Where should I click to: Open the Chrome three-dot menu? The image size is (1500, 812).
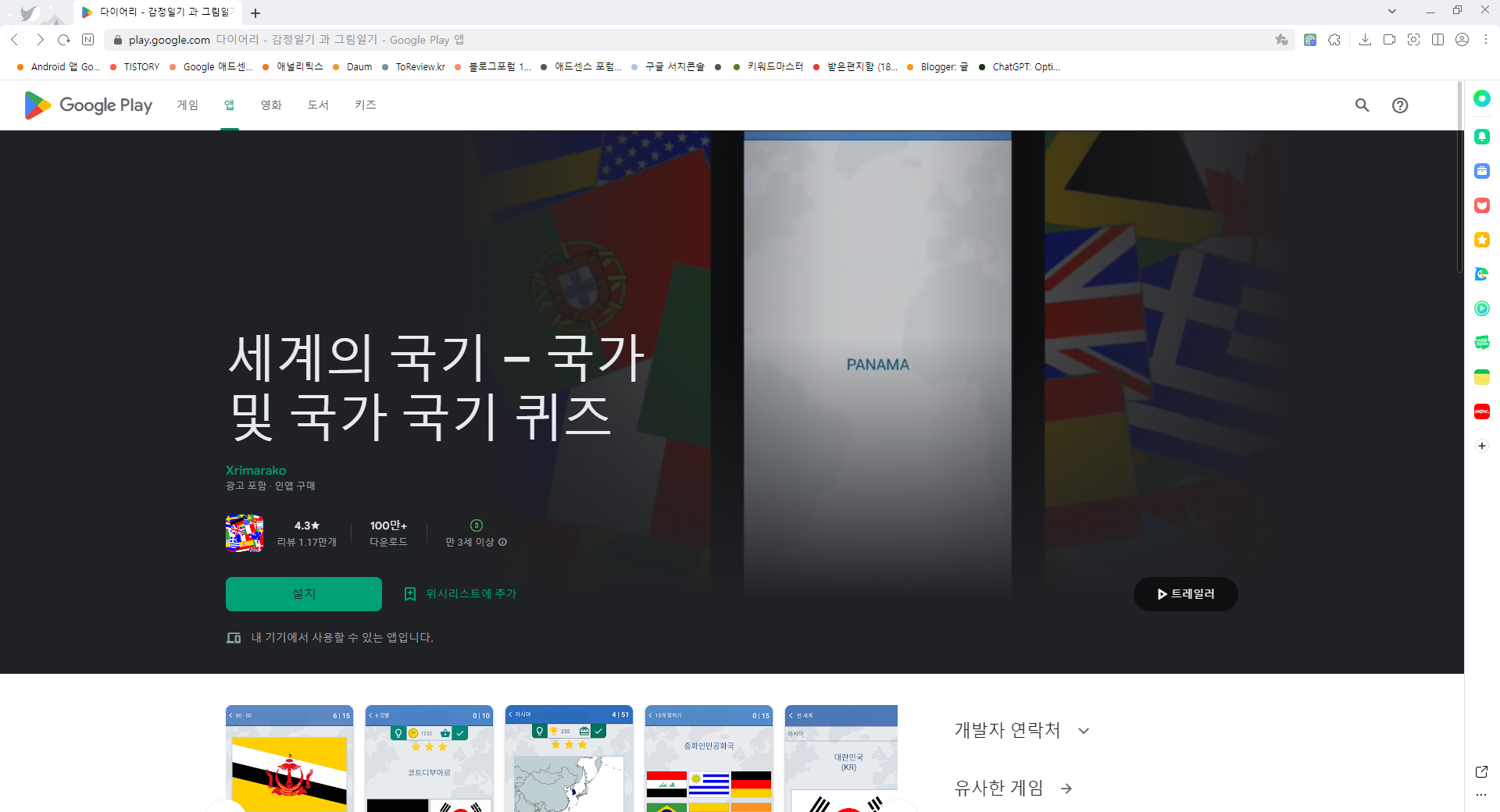coord(1485,40)
